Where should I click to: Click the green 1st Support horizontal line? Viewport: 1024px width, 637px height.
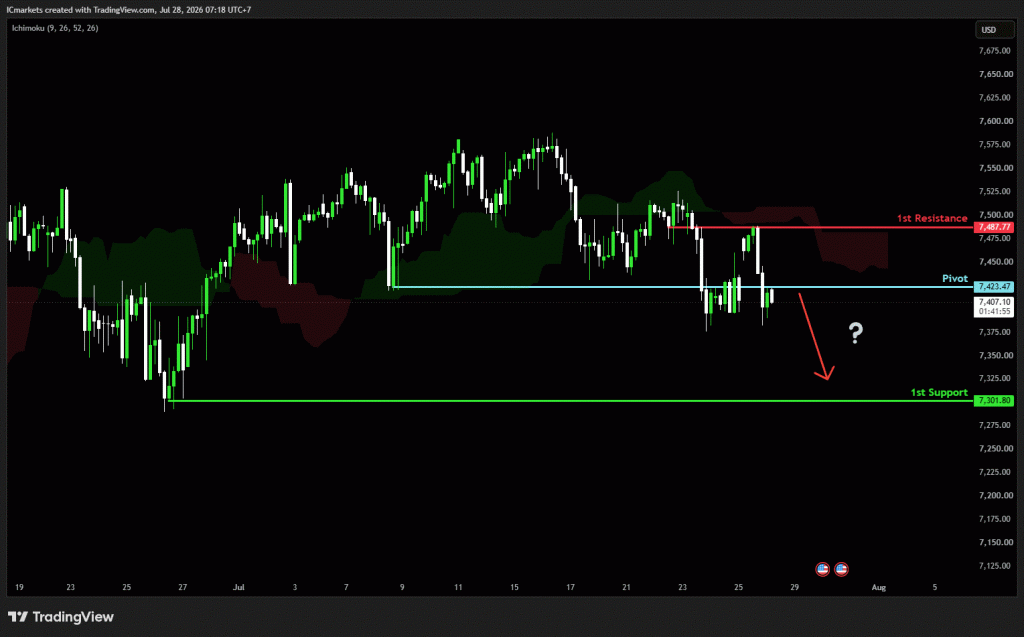[570, 400]
